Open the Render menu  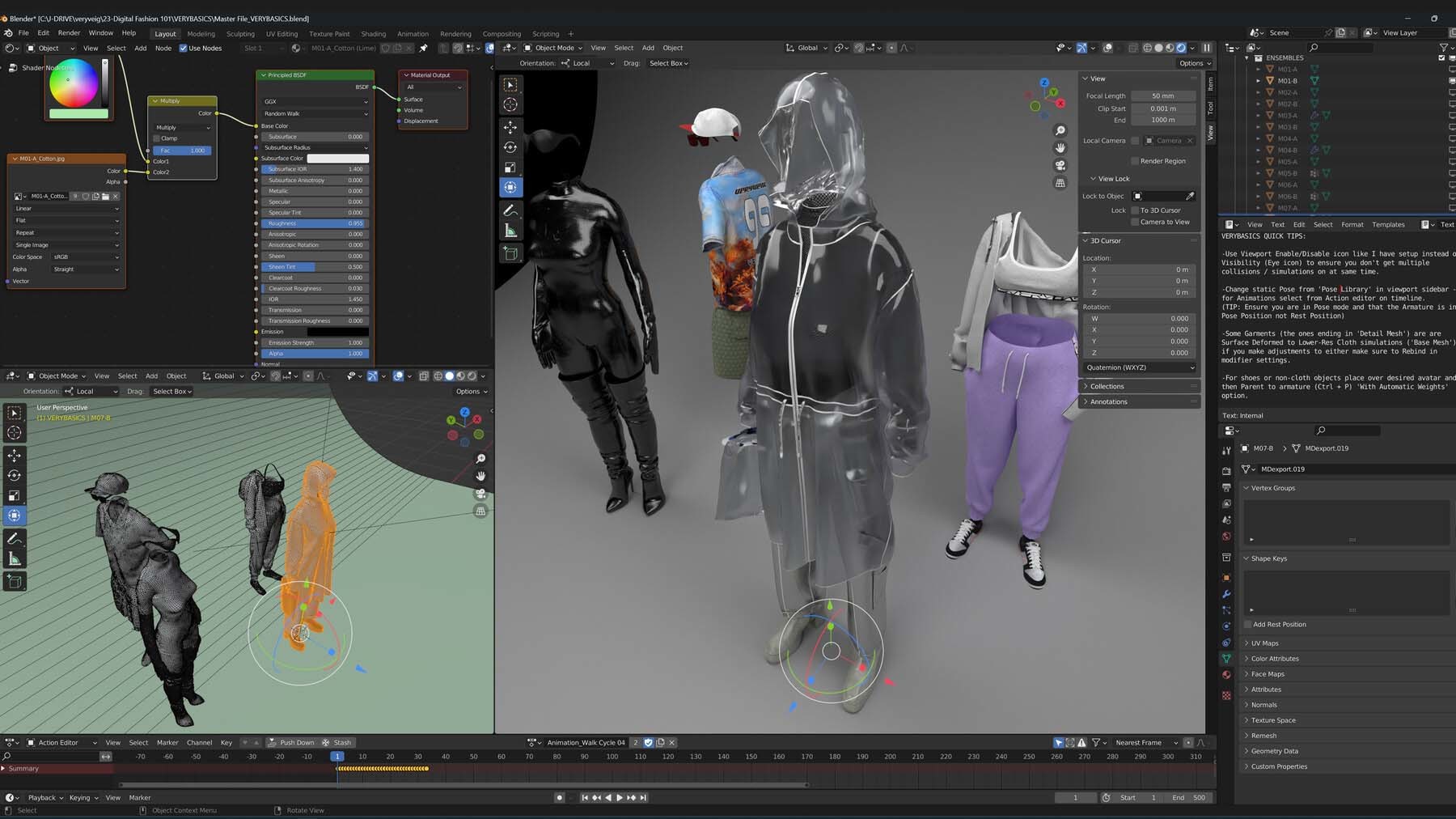(x=69, y=33)
